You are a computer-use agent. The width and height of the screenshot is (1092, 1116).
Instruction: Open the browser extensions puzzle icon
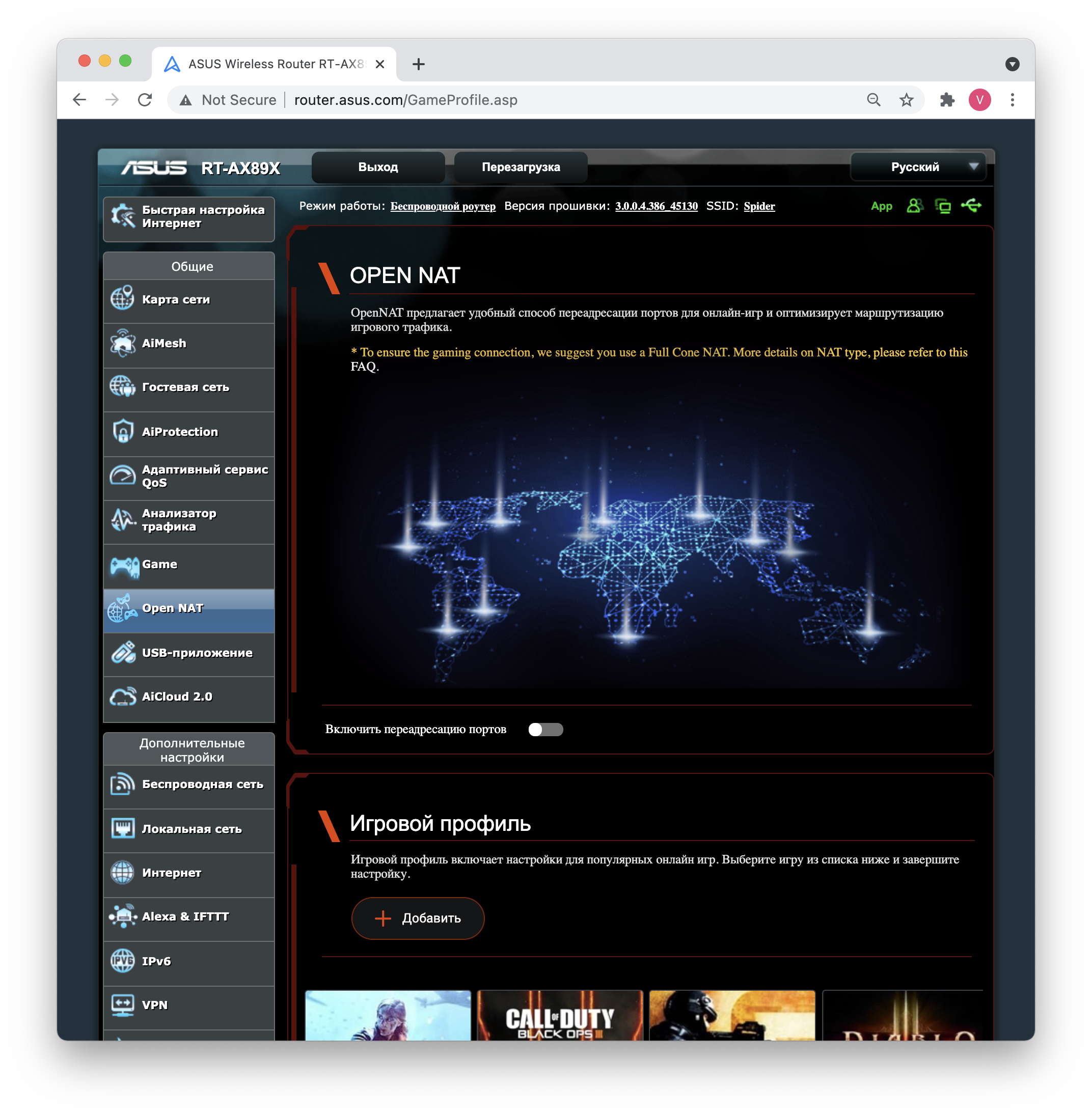947,100
